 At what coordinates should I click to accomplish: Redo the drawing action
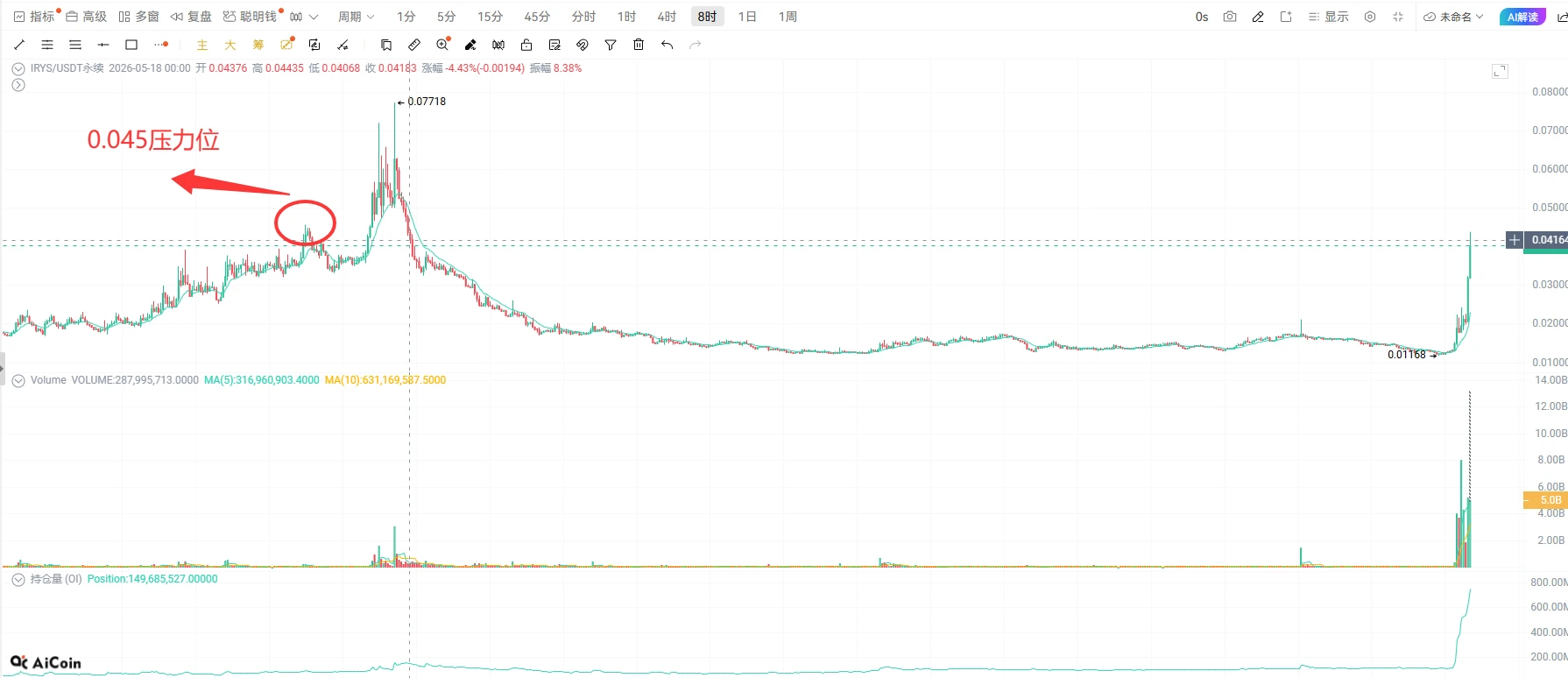pyautogui.click(x=695, y=45)
